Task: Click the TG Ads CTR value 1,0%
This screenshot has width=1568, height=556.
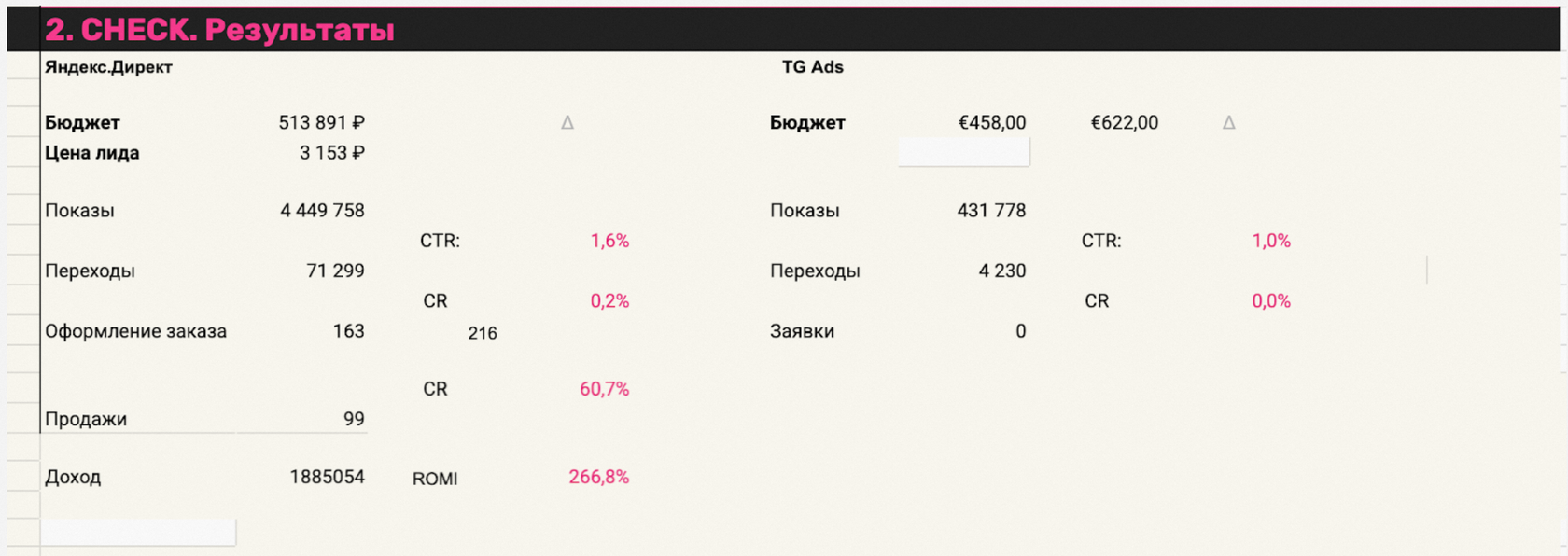Action: tap(1271, 241)
